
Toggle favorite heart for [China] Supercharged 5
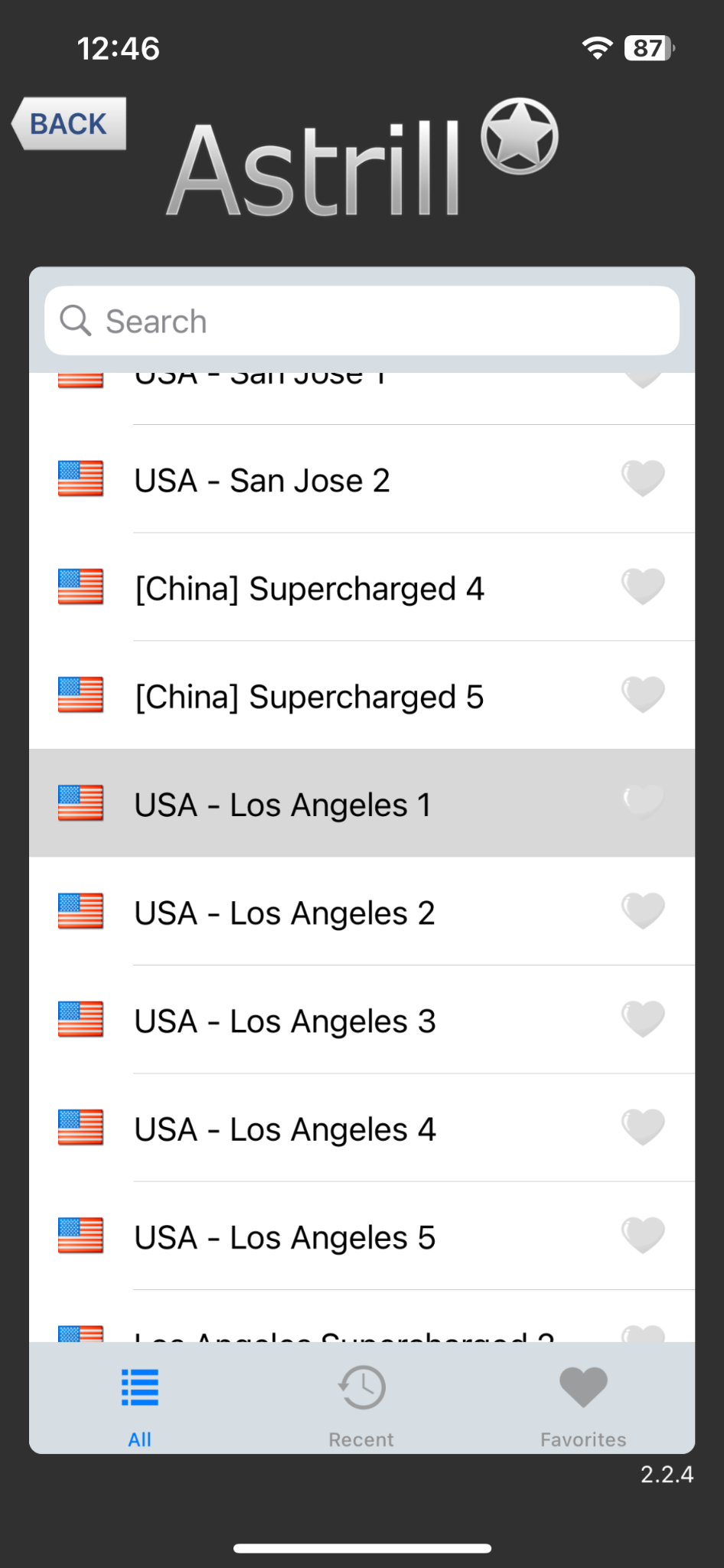click(x=643, y=695)
